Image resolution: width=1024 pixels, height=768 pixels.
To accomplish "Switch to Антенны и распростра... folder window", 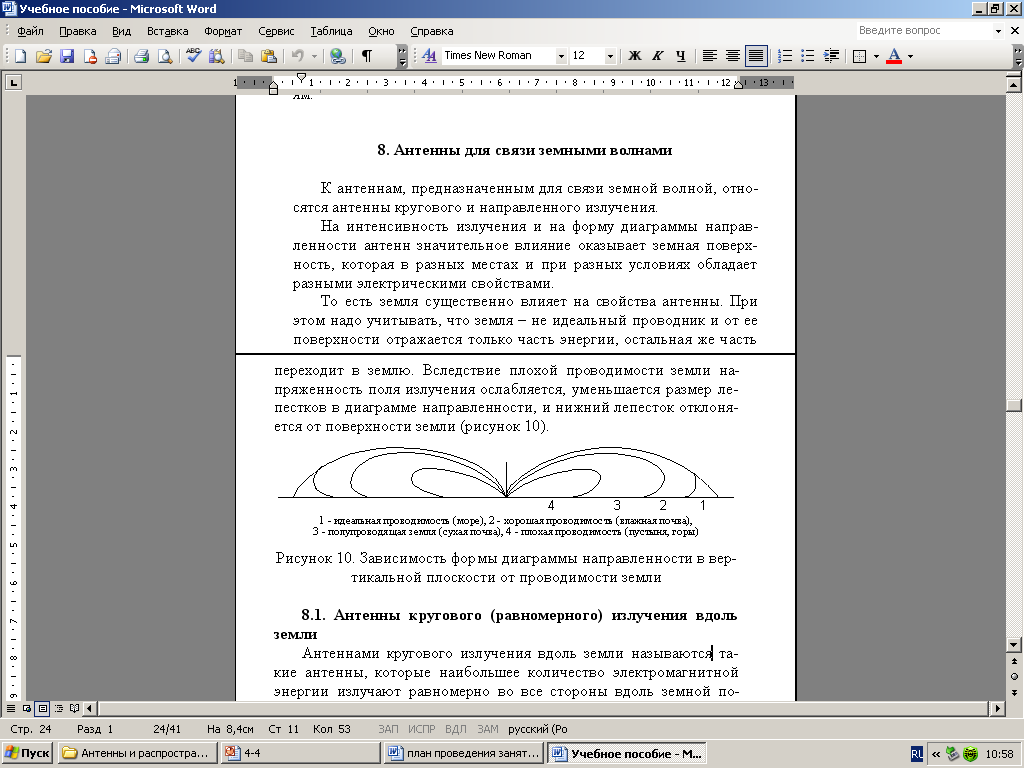I will pos(138,753).
